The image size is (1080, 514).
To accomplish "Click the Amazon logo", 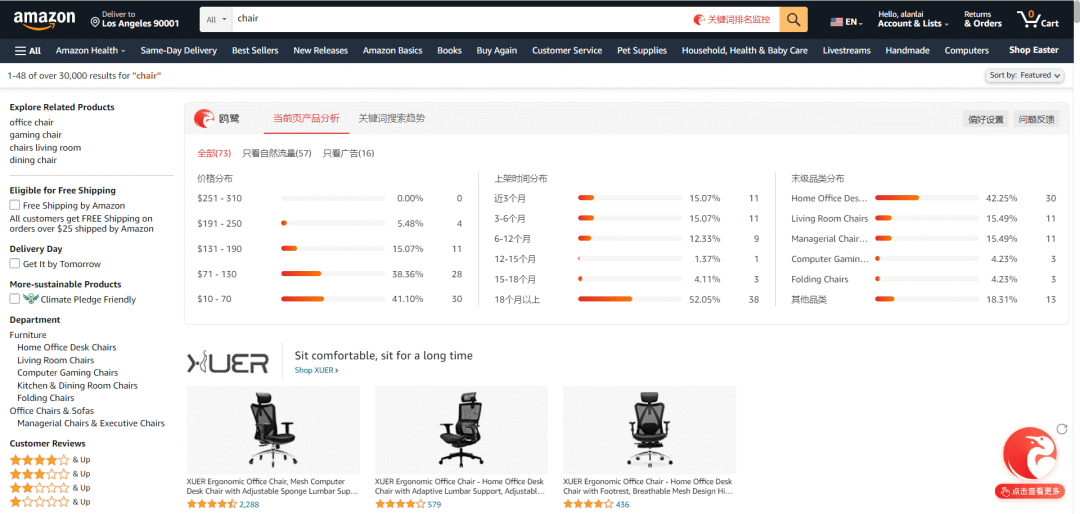I will pos(44,18).
